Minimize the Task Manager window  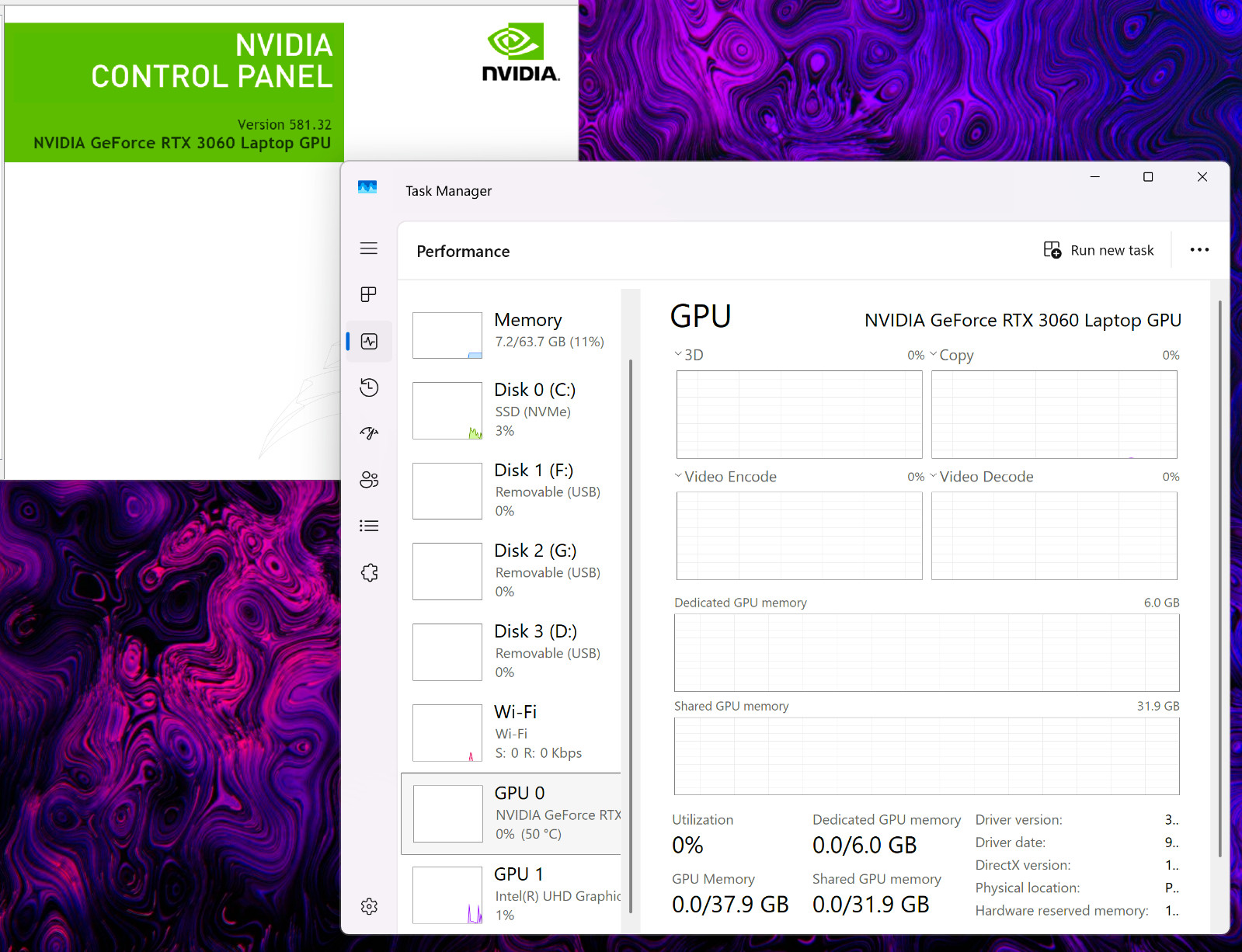click(1094, 177)
